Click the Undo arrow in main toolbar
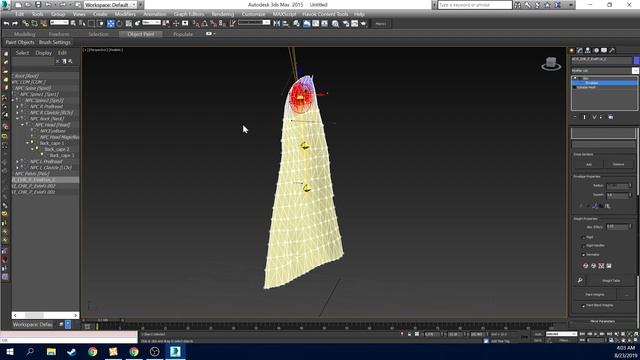The height and width of the screenshot is (360, 640). pos(6,24)
